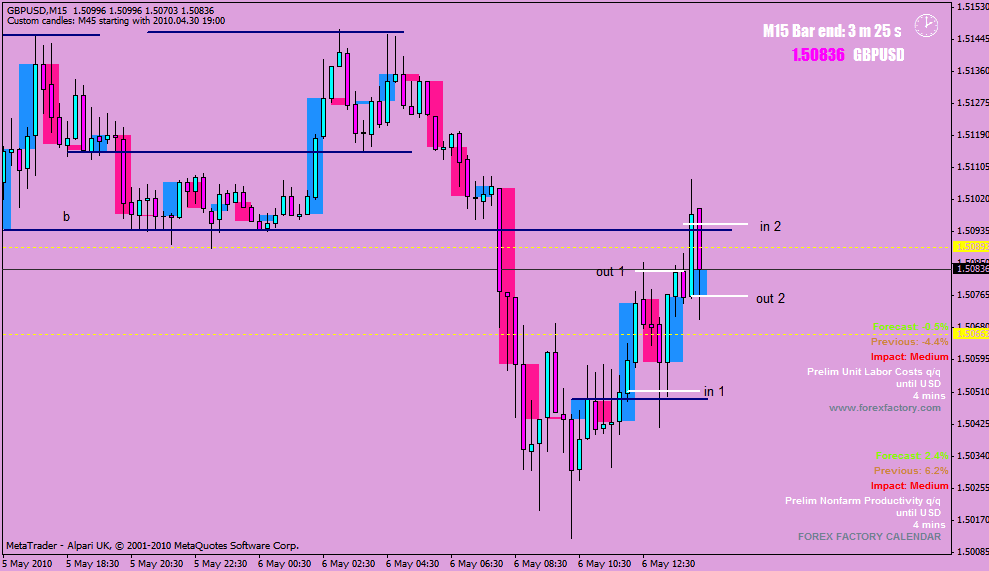Image resolution: width=989 pixels, height=571 pixels.
Task: Select the 'M15 Bar end: 3 m 25 s' timer text
Action: point(831,31)
